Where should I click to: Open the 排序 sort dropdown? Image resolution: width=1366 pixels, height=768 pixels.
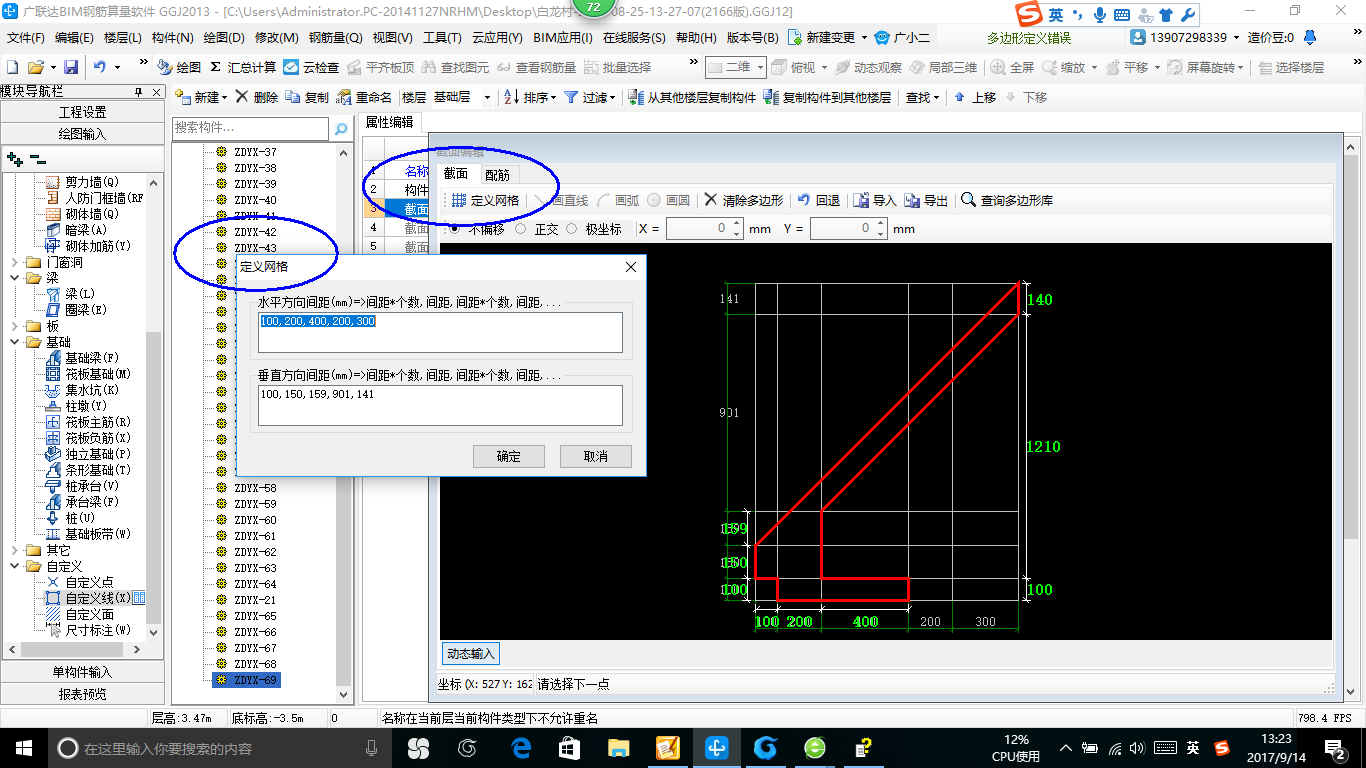530,97
